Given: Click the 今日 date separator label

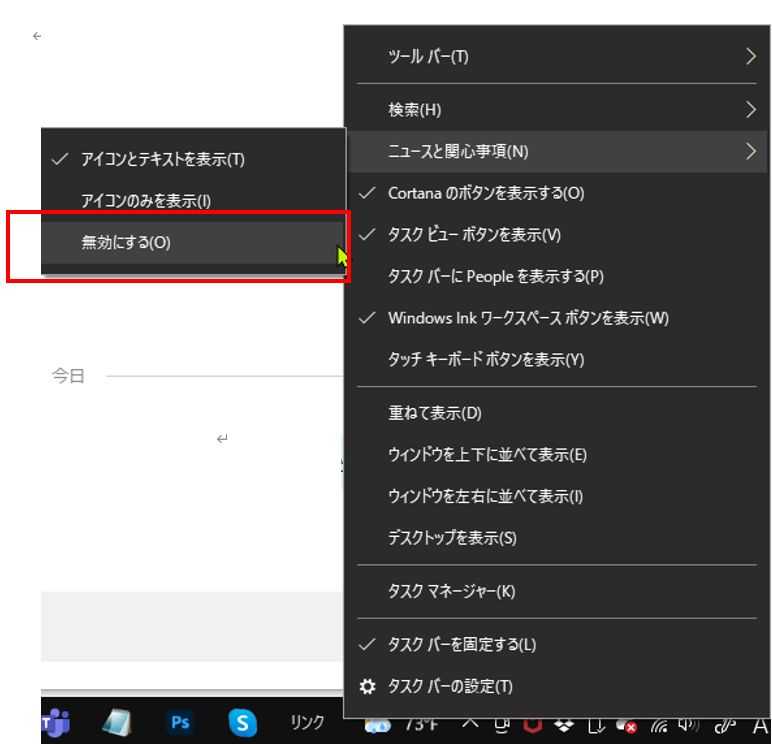Looking at the screenshot, I should [x=68, y=376].
